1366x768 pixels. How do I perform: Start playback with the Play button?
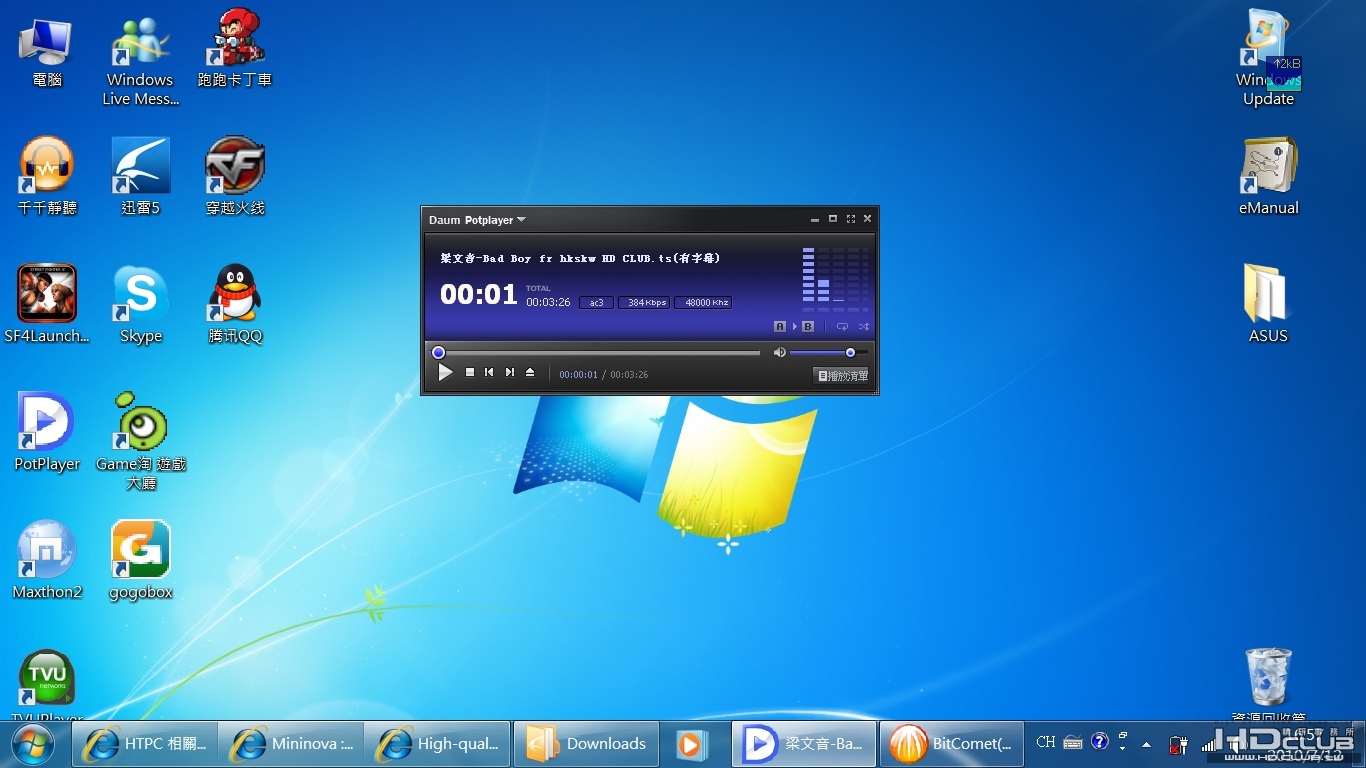pyautogui.click(x=445, y=372)
